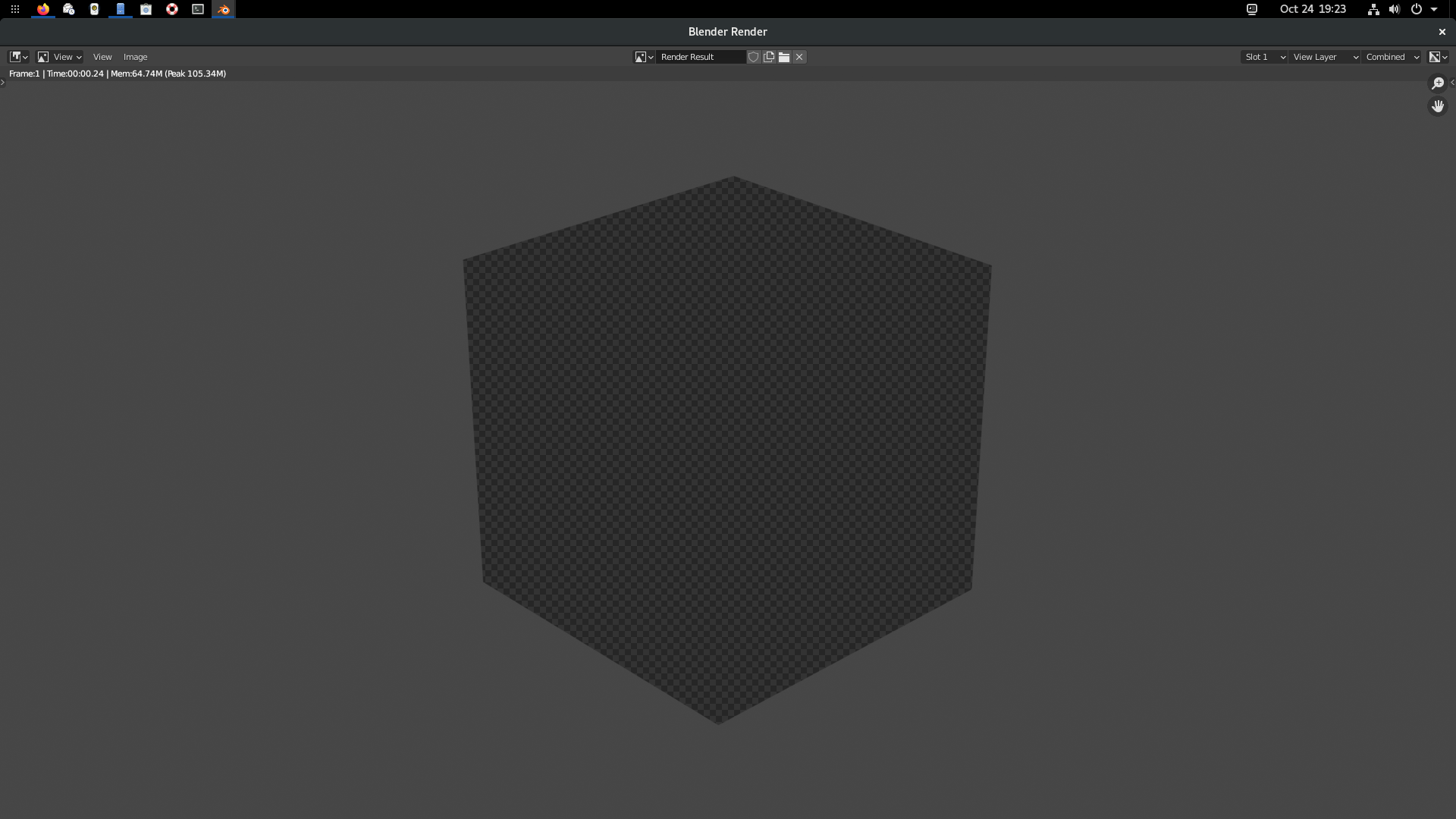
Task: Open the Slot 1 dropdown
Action: point(1264,57)
